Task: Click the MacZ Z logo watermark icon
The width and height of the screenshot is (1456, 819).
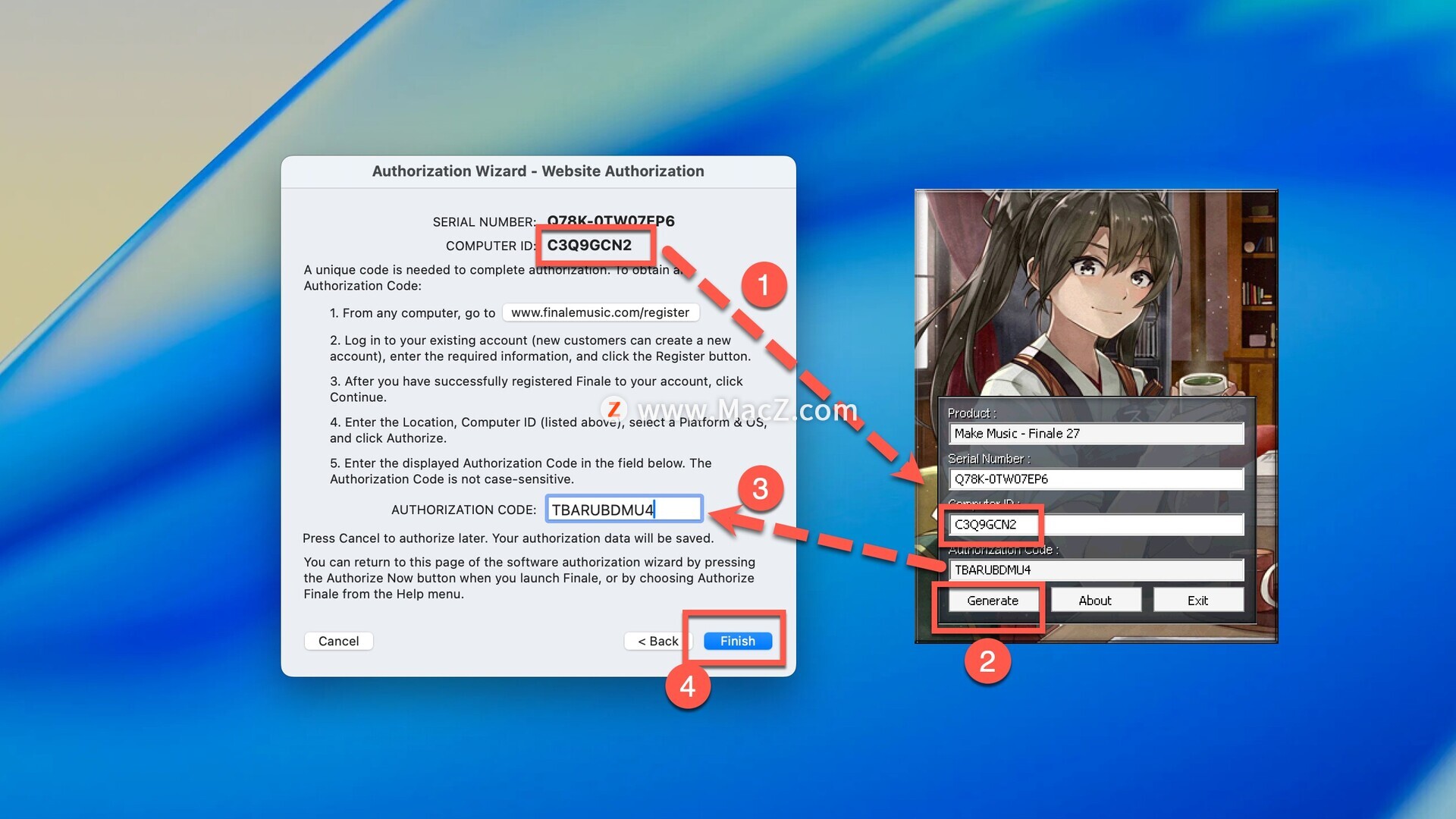Action: [613, 409]
